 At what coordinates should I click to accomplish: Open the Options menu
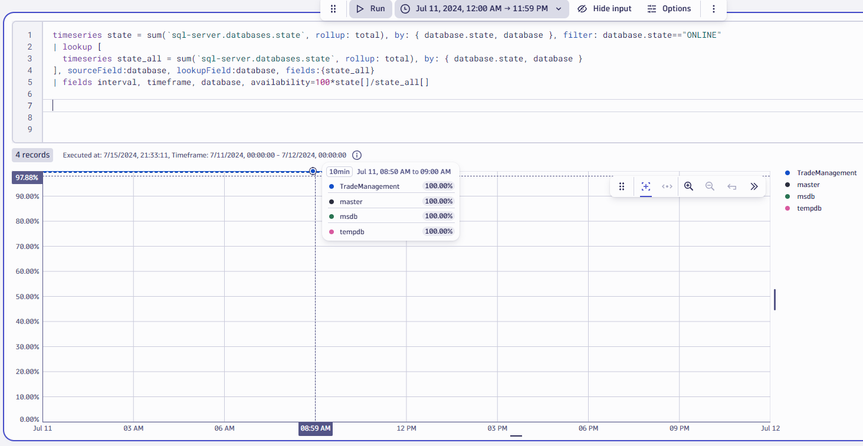(x=669, y=9)
